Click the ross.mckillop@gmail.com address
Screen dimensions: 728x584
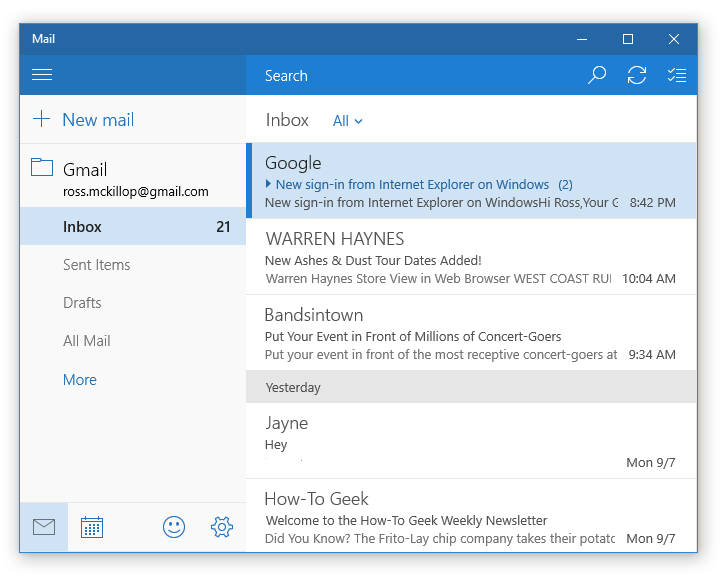click(x=136, y=191)
